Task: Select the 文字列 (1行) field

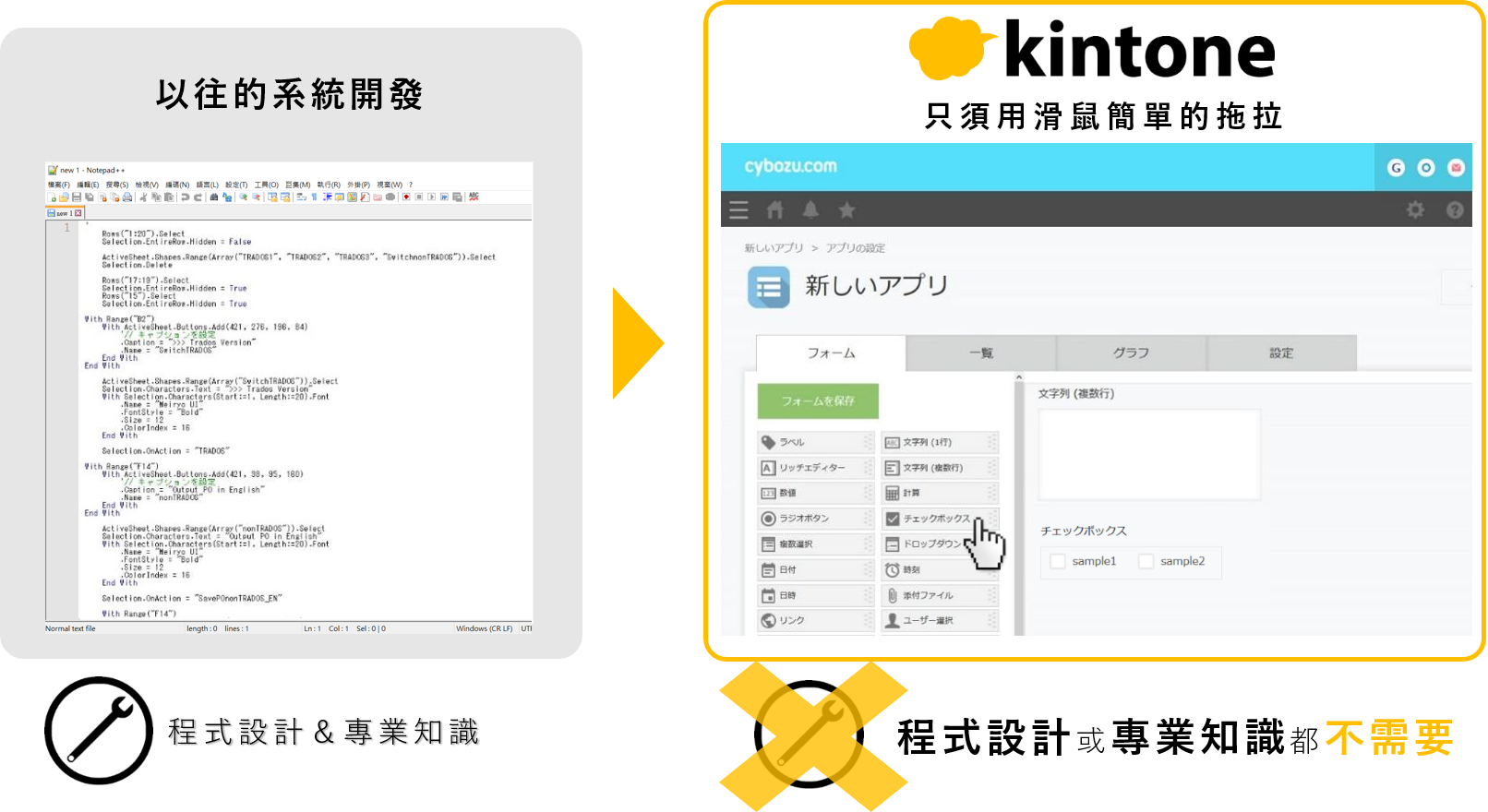Action: pyautogui.click(x=940, y=442)
